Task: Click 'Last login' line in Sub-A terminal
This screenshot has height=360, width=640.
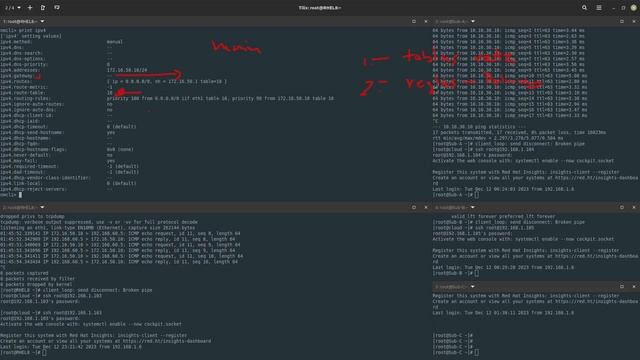Action: click(503, 189)
